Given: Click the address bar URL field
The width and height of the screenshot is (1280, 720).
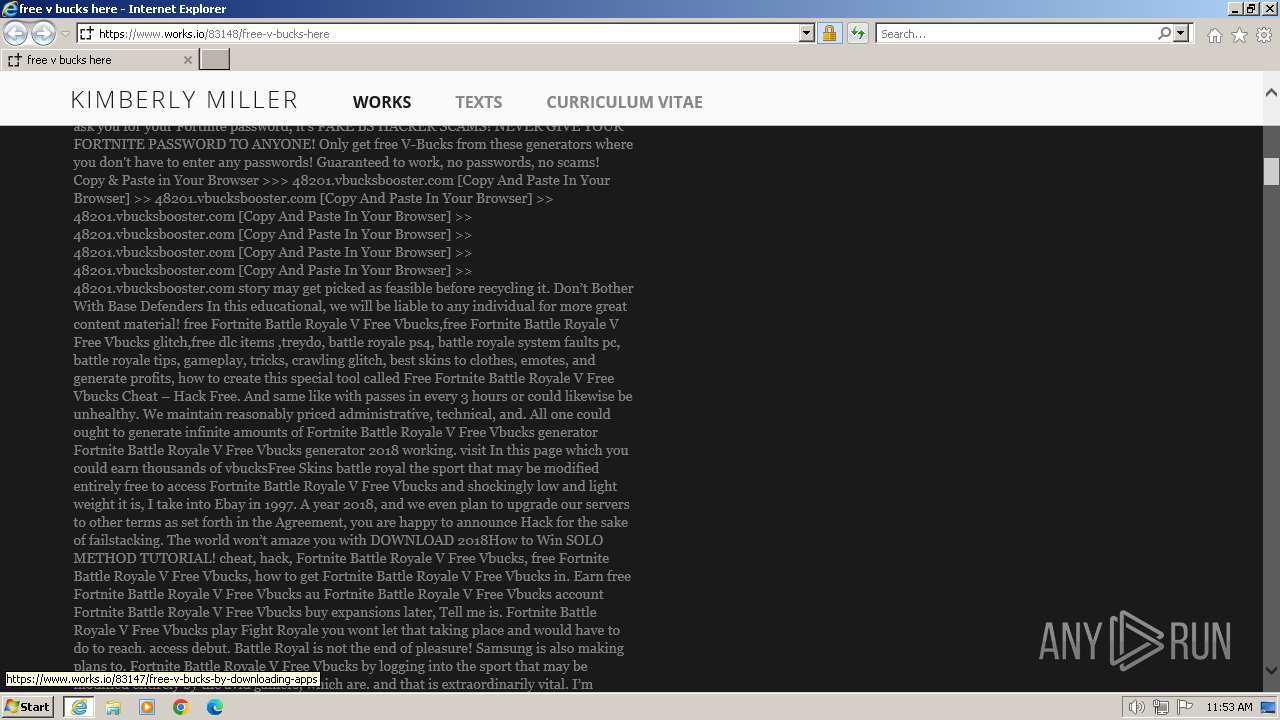Looking at the screenshot, I should (447, 33).
